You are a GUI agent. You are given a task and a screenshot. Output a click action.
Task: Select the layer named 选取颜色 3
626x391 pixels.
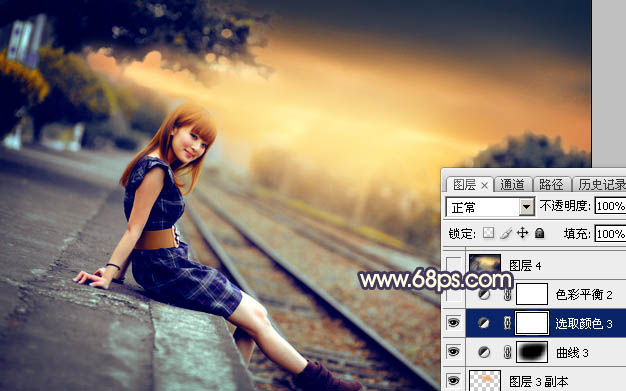click(x=584, y=324)
